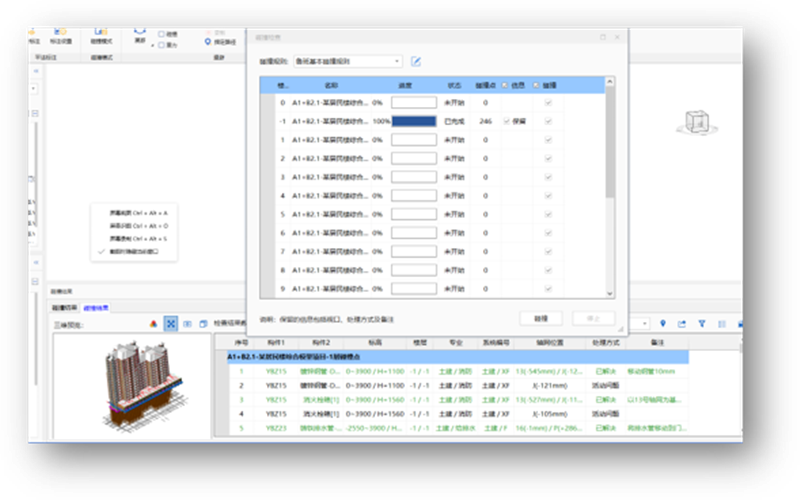Click the third preview toolbar icon beside zoom-fit
The height and width of the screenshot is (500, 800).
187,323
